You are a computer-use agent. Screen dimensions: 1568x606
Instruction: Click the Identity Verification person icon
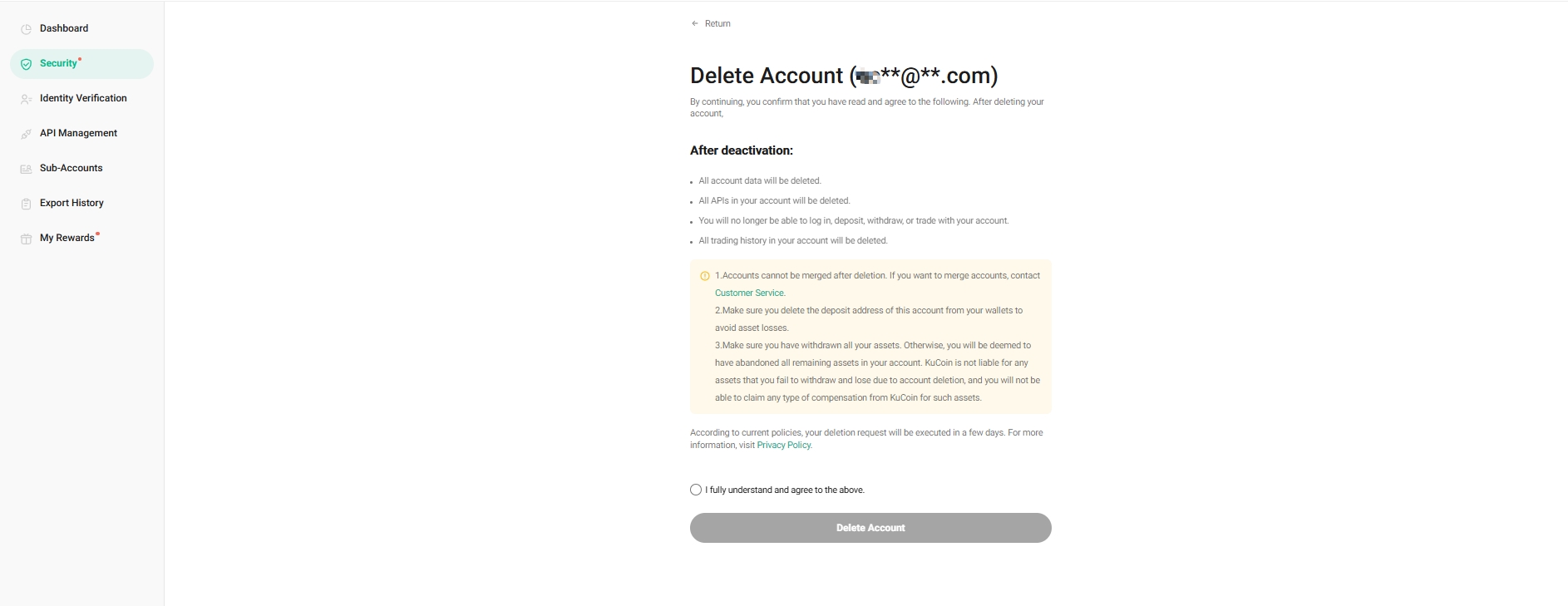(26, 99)
